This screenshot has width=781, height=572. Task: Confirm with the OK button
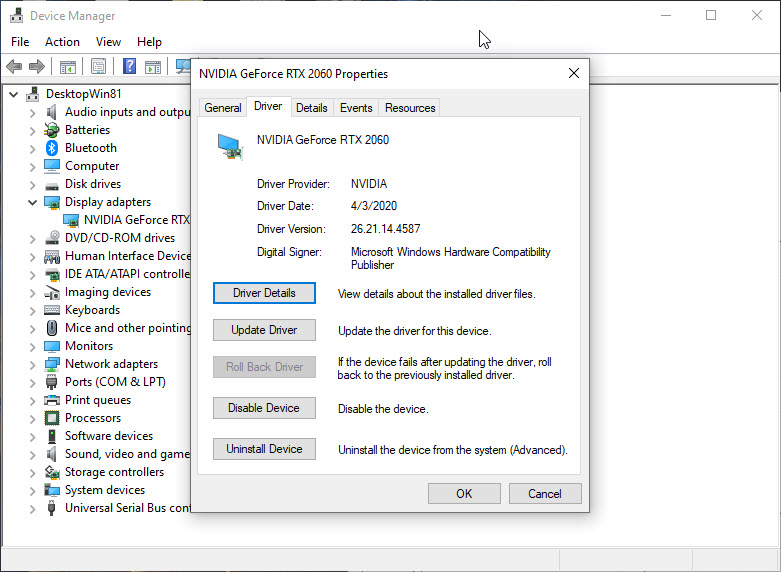click(464, 493)
